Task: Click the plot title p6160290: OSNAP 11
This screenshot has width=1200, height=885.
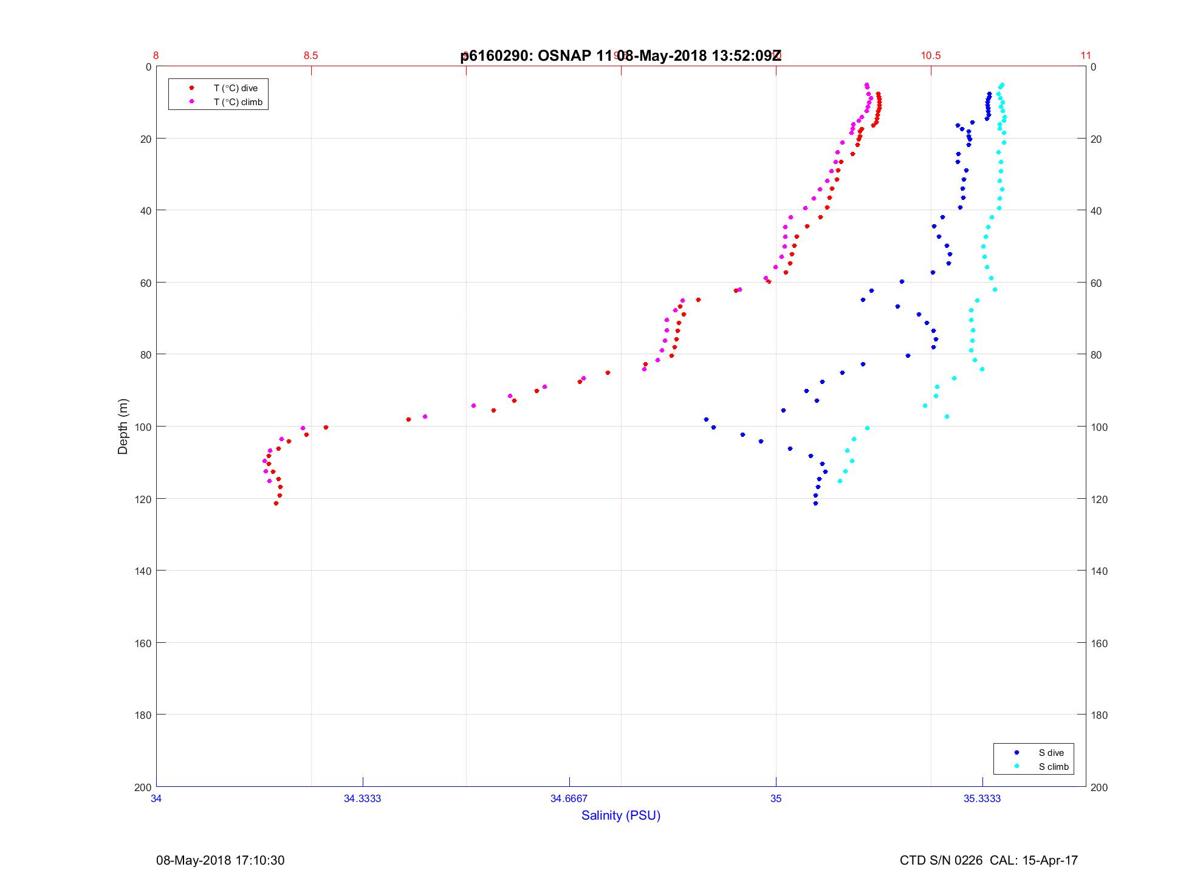Action: click(536, 56)
